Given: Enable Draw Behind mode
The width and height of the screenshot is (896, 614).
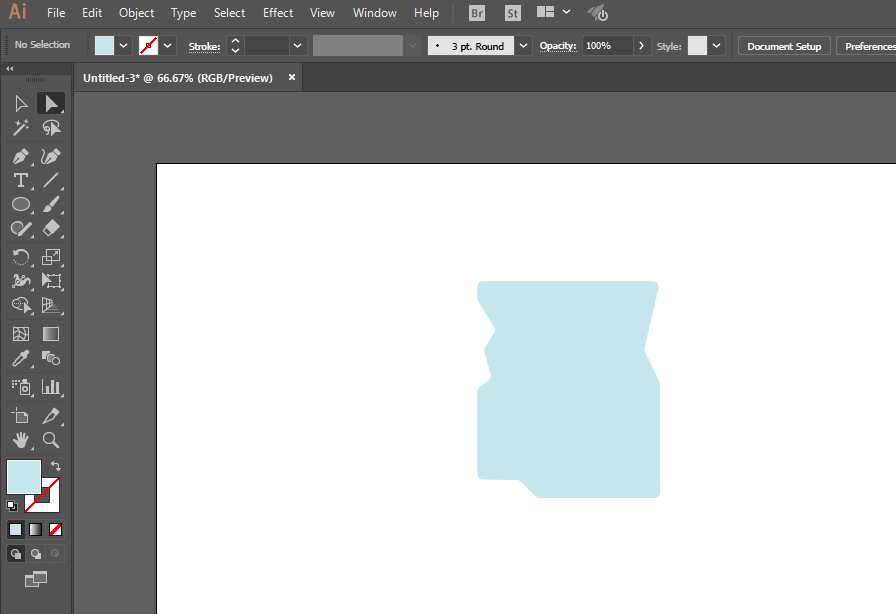Looking at the screenshot, I should (x=36, y=553).
